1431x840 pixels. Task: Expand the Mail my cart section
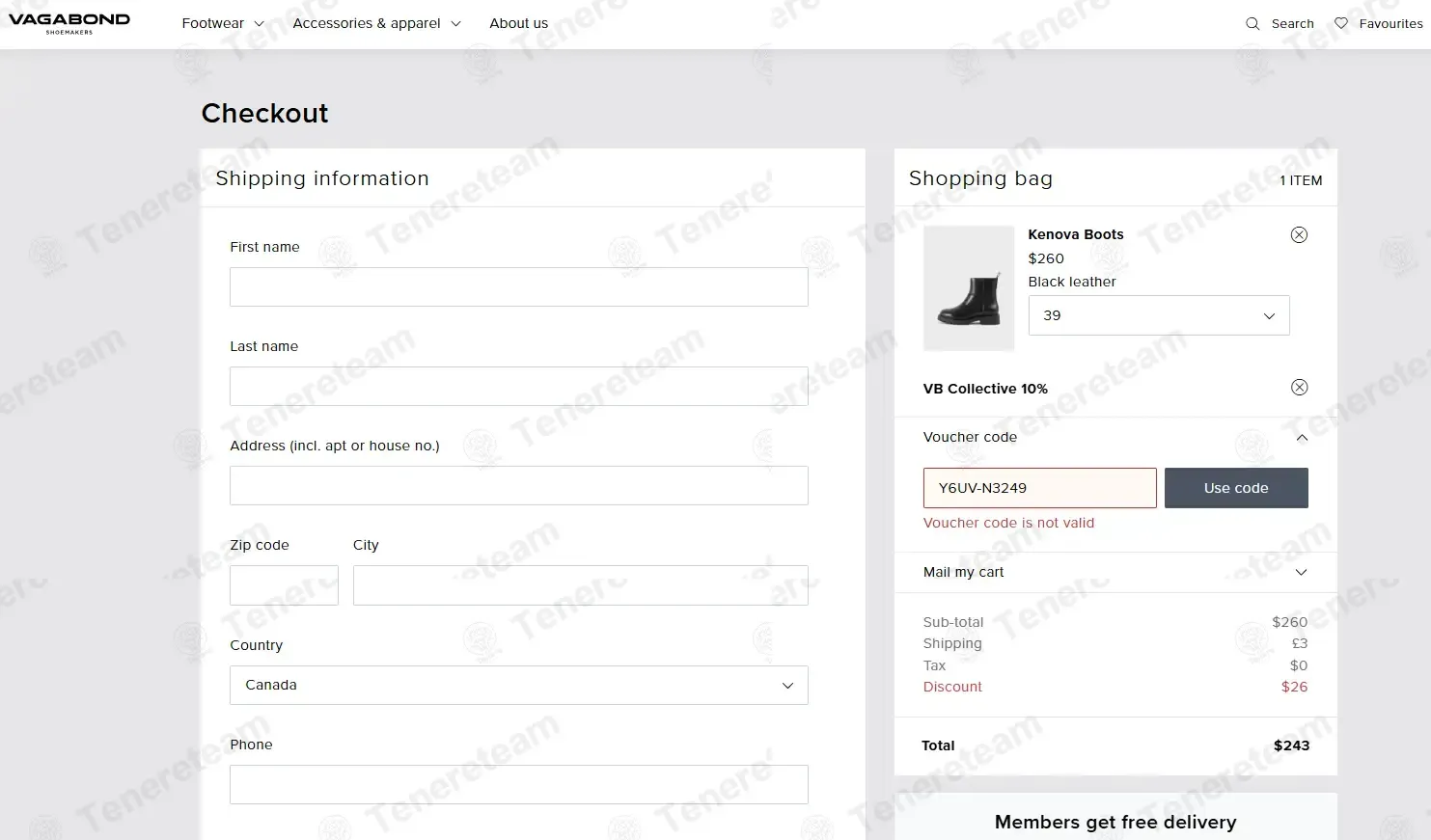1115,572
